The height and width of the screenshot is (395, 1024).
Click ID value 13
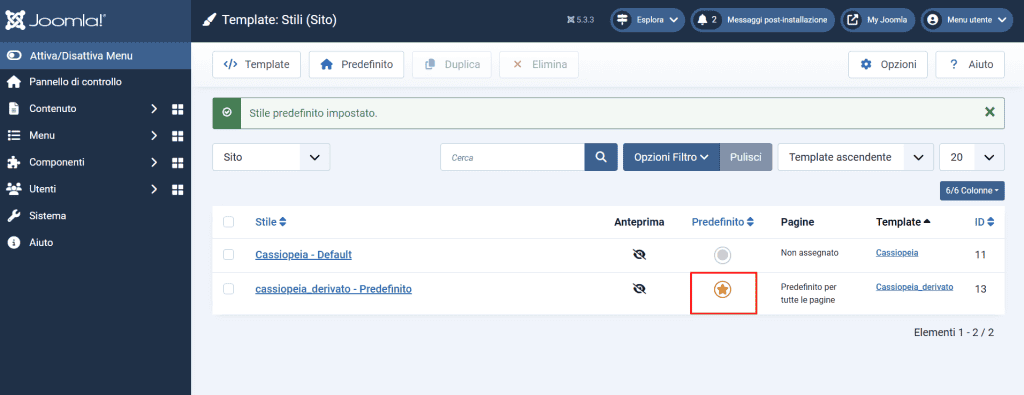pos(980,289)
